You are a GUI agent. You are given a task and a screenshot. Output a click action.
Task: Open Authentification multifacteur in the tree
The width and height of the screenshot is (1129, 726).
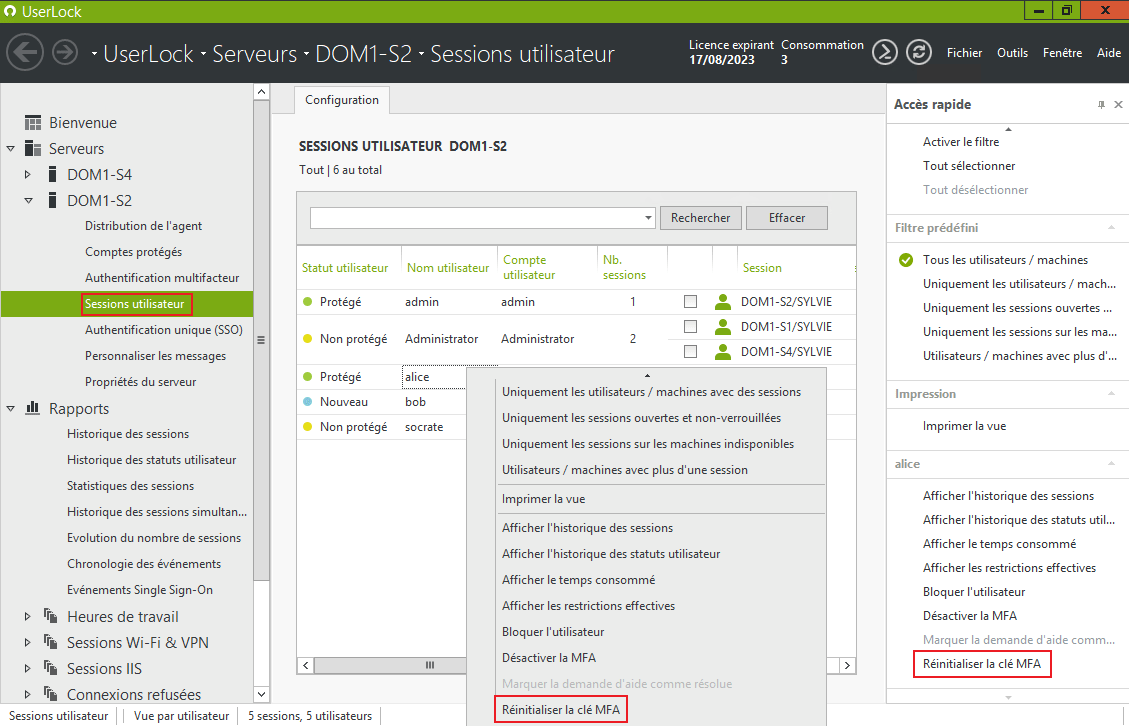[x=162, y=277]
